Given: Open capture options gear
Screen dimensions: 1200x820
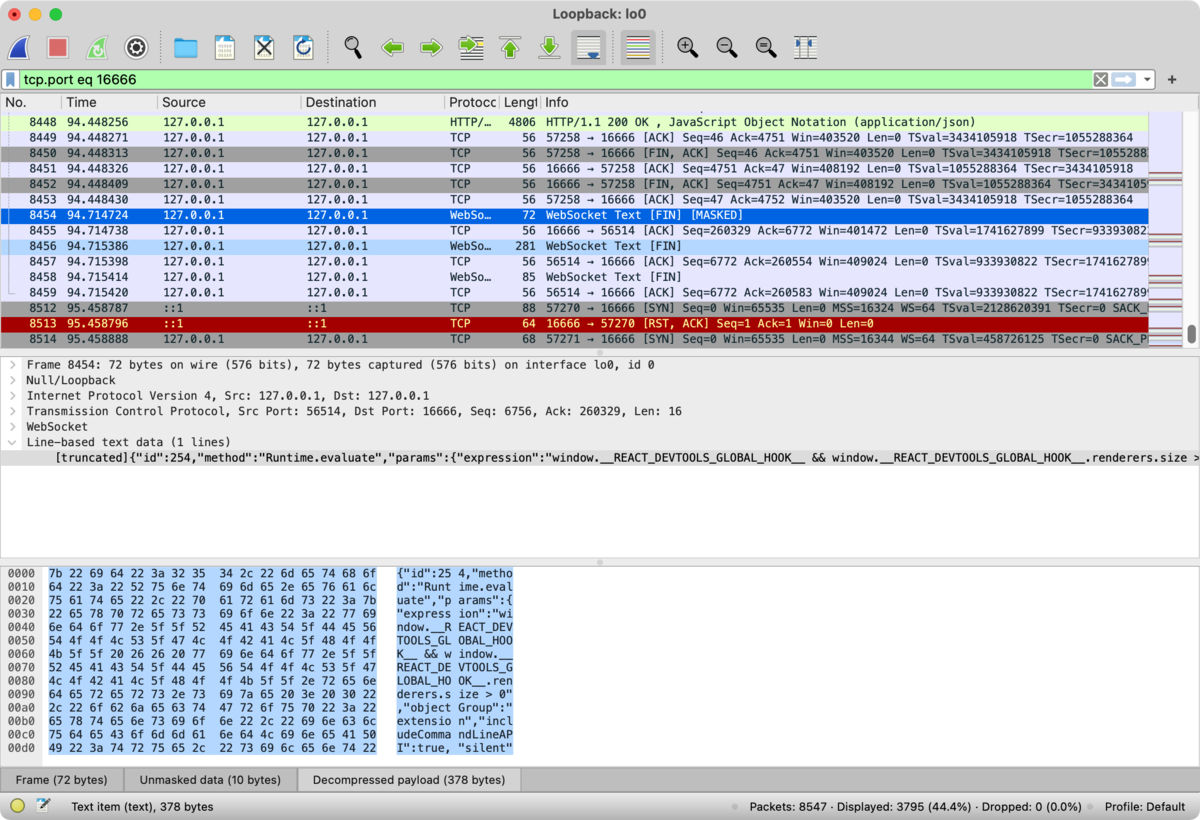Looking at the screenshot, I should point(136,47).
